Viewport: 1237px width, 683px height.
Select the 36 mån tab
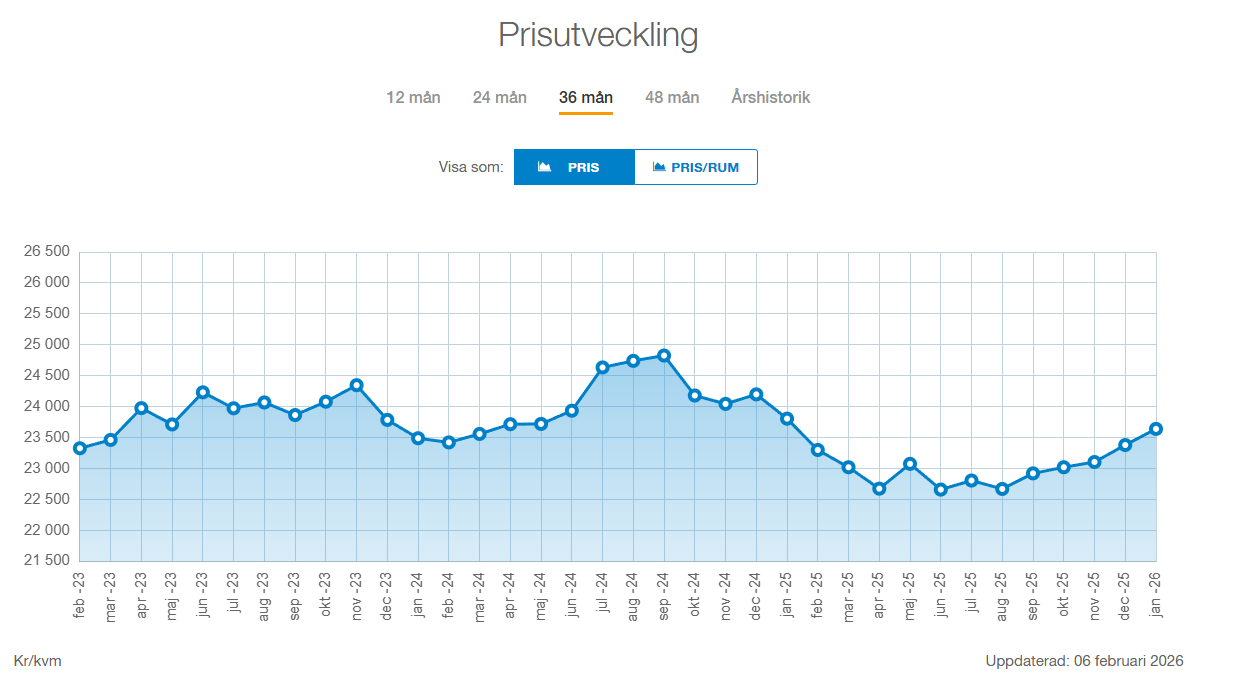[586, 97]
